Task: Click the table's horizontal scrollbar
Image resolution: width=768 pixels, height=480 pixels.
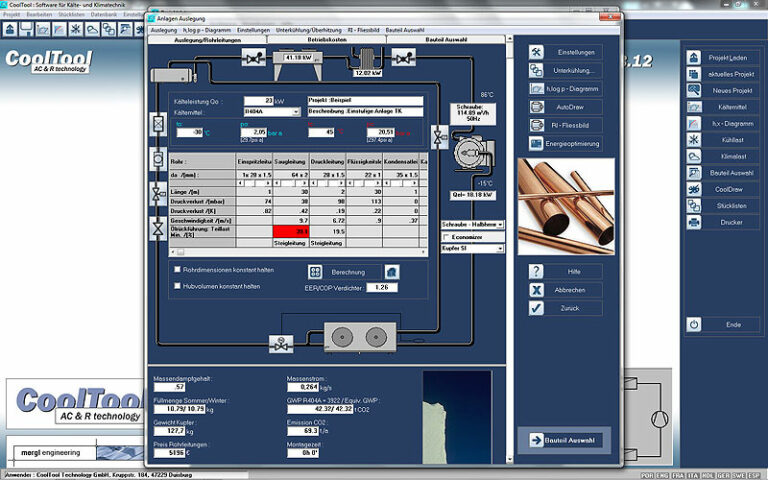Action: pyautogui.click(x=298, y=252)
